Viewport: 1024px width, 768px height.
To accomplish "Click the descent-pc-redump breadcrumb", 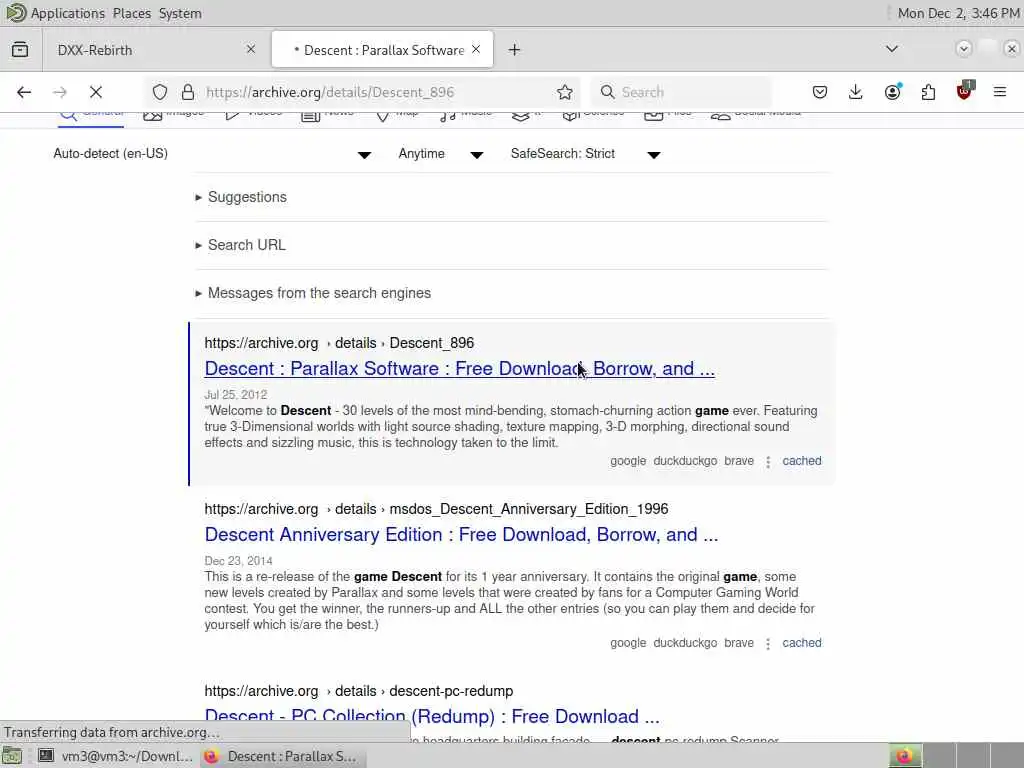I will (x=451, y=691).
